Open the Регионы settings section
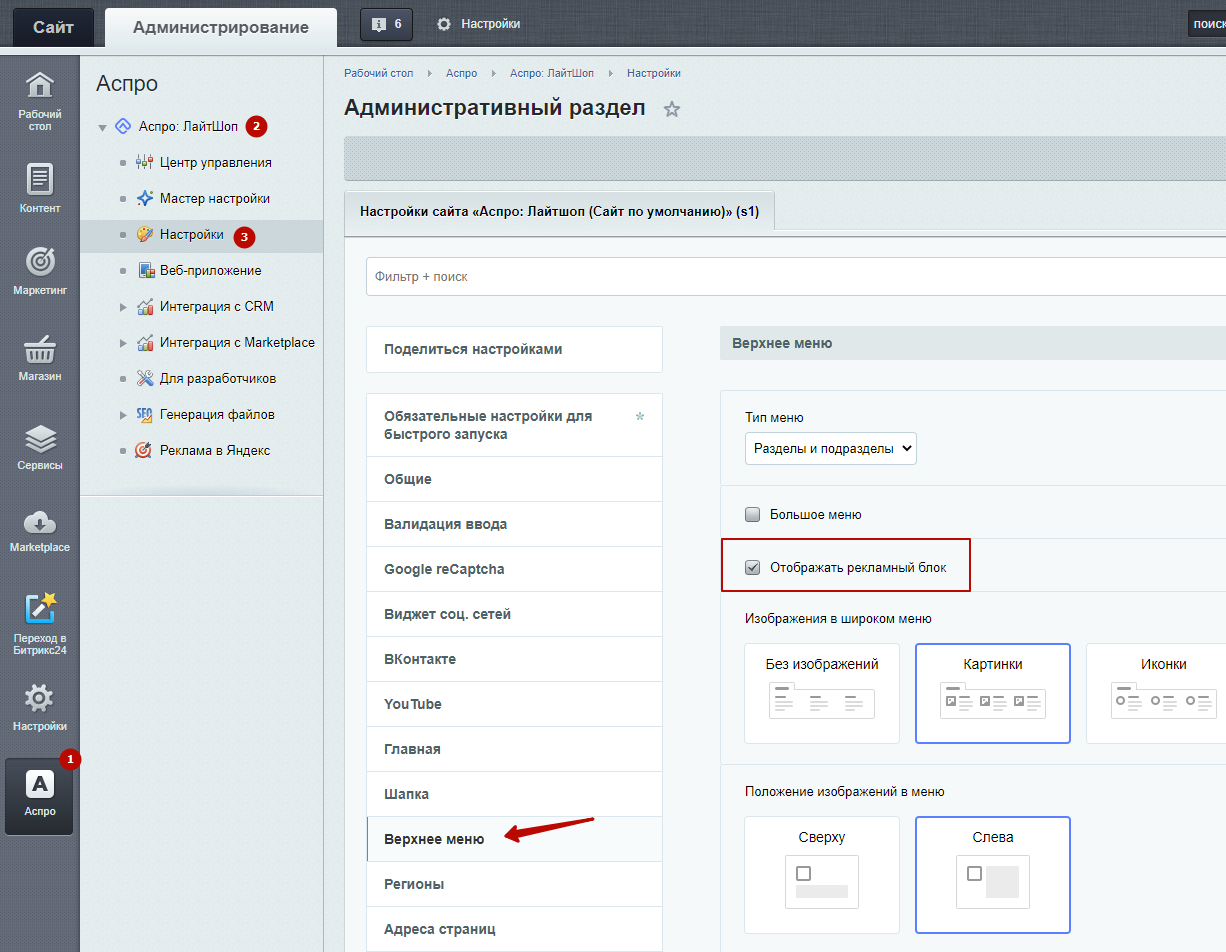 pyautogui.click(x=514, y=884)
